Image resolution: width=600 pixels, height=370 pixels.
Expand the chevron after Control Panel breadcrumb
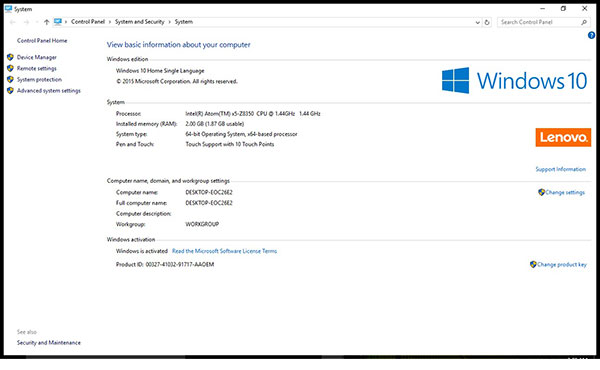point(110,22)
